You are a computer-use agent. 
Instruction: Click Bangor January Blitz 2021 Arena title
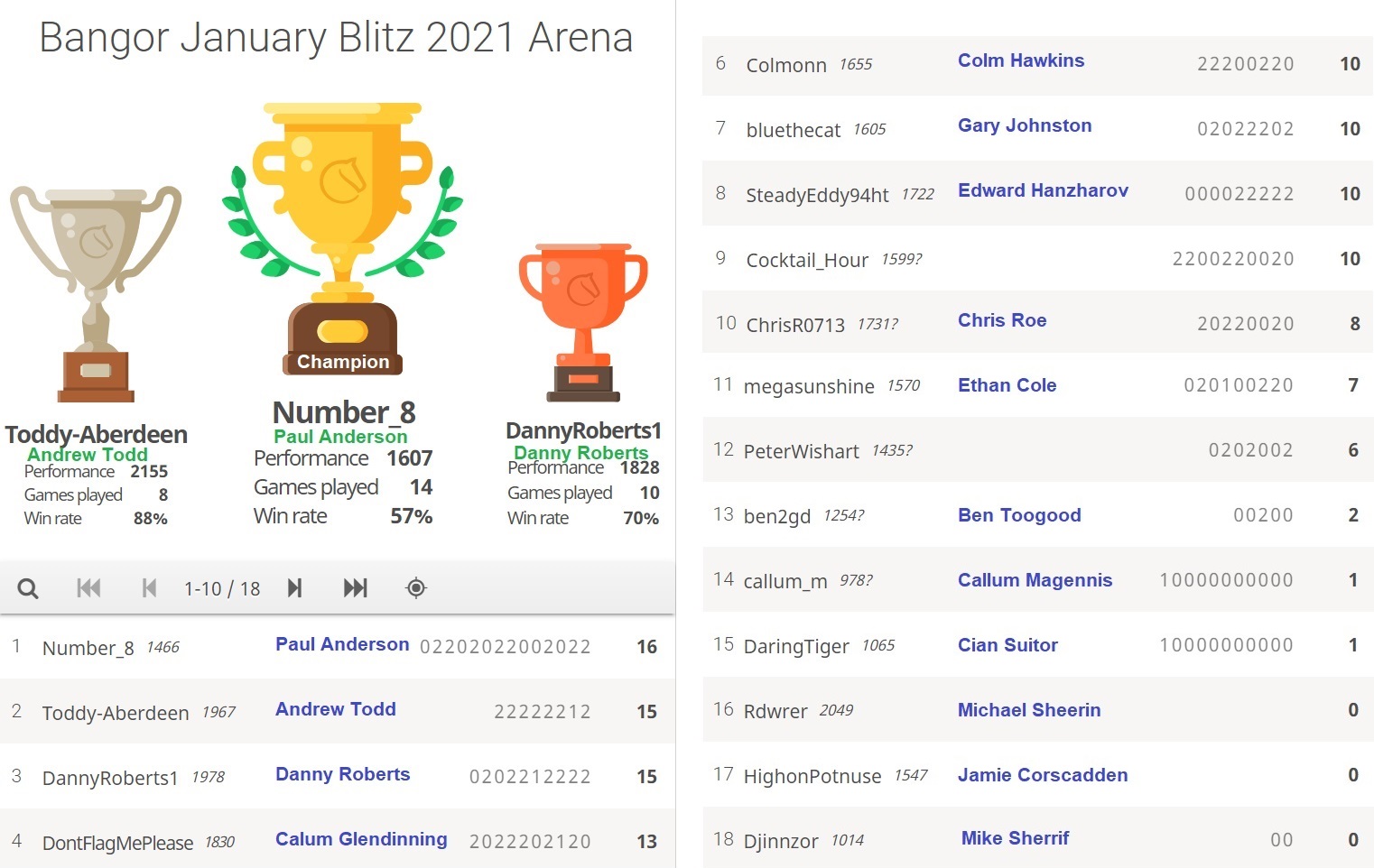(x=336, y=38)
